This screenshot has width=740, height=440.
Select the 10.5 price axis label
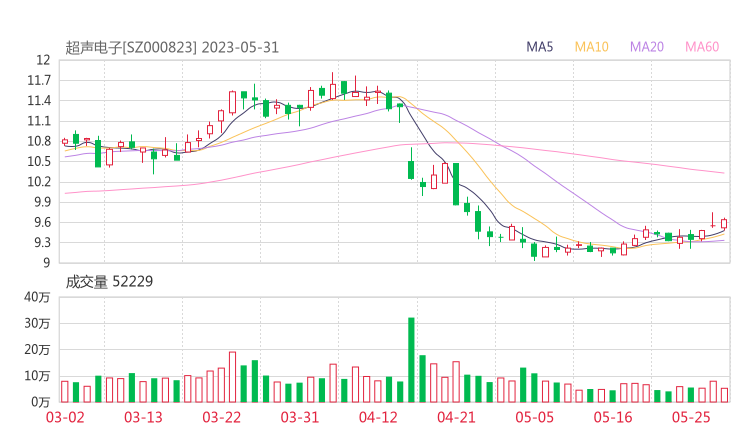[x=39, y=161]
